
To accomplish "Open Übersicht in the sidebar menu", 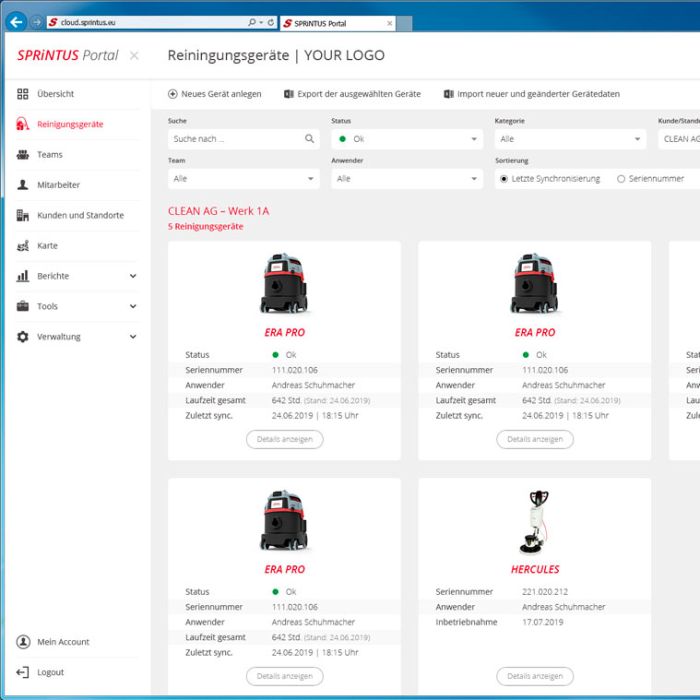I will 56,94.
